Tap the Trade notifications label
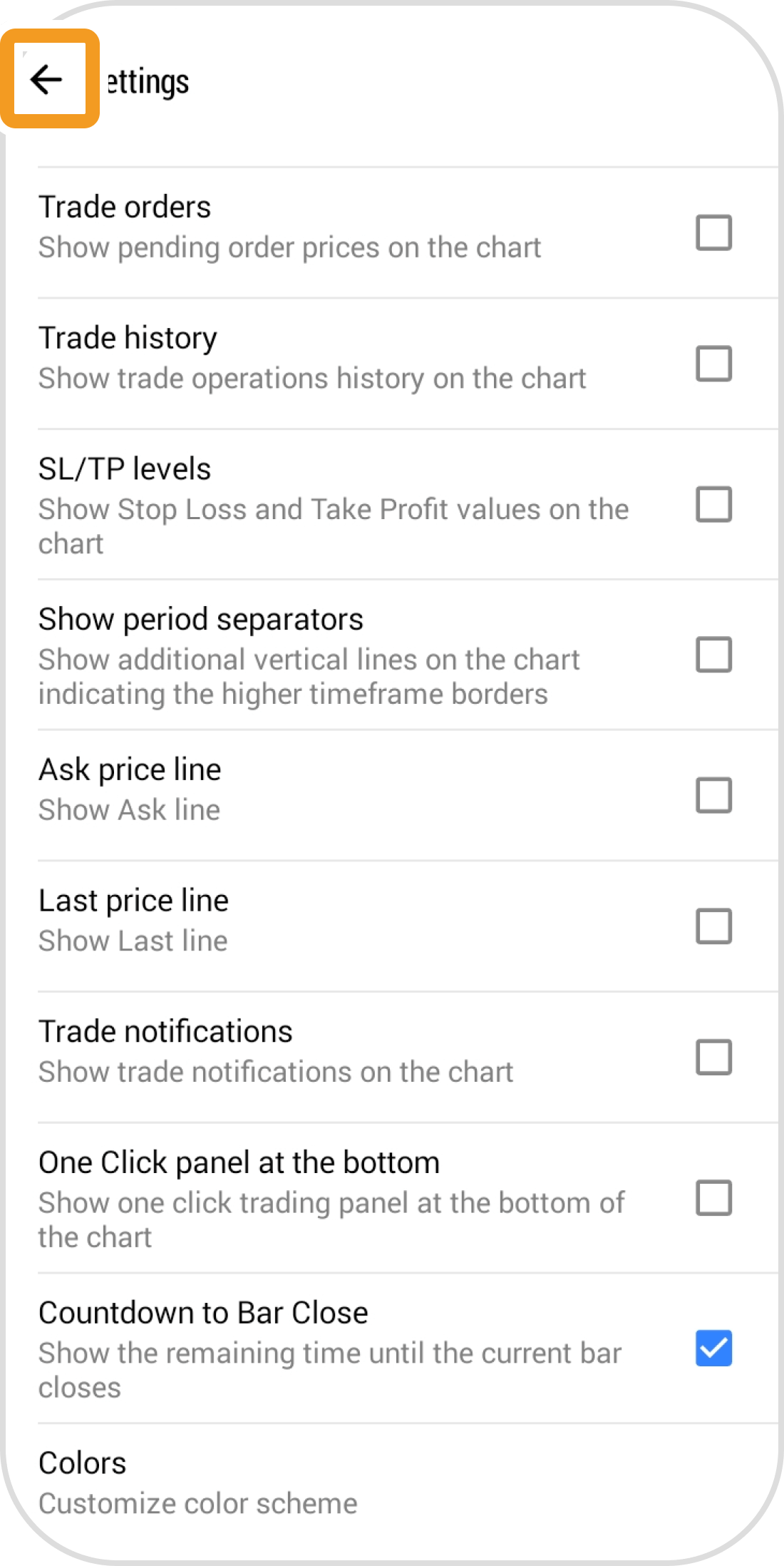 click(165, 1032)
